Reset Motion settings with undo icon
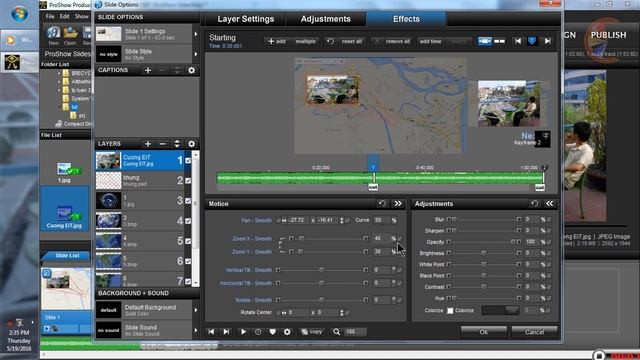The height and width of the screenshot is (360, 640). point(382,204)
